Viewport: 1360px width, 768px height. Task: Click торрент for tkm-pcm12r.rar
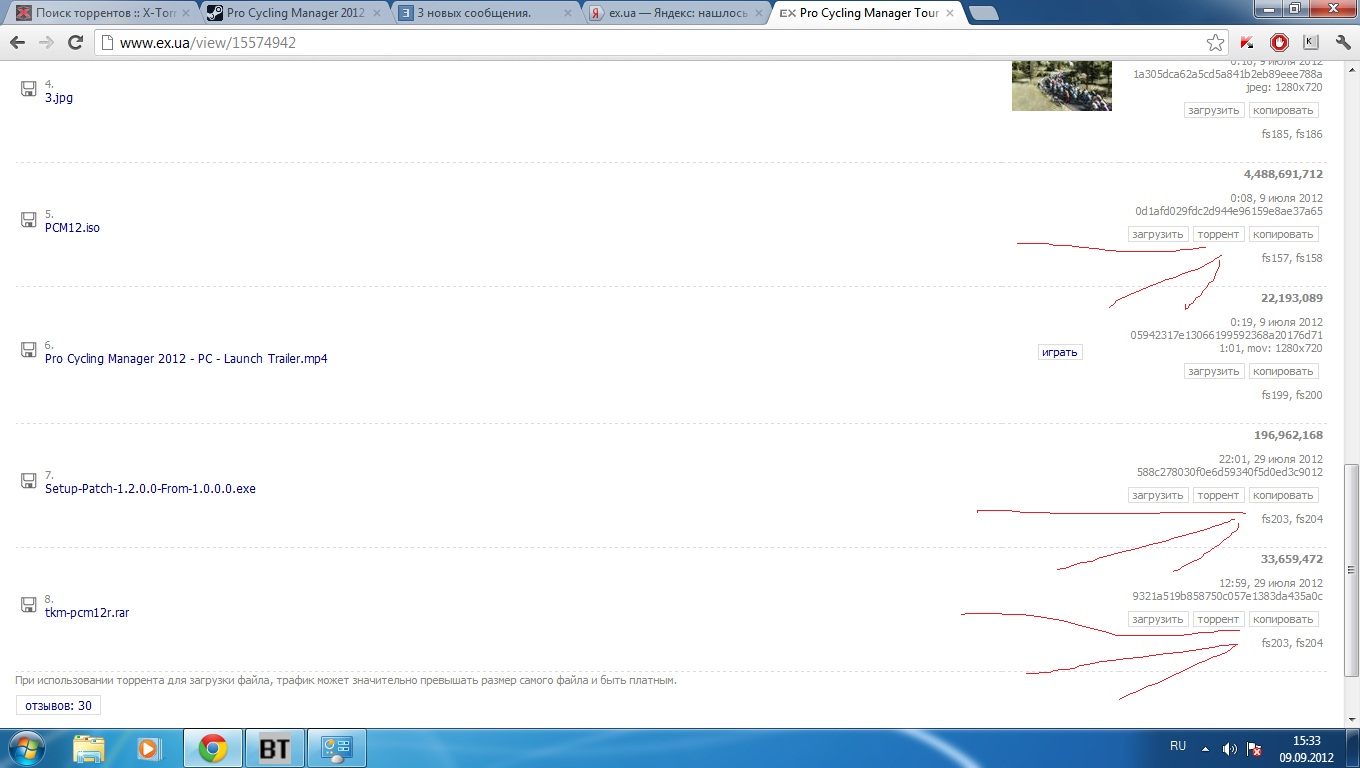click(1218, 619)
